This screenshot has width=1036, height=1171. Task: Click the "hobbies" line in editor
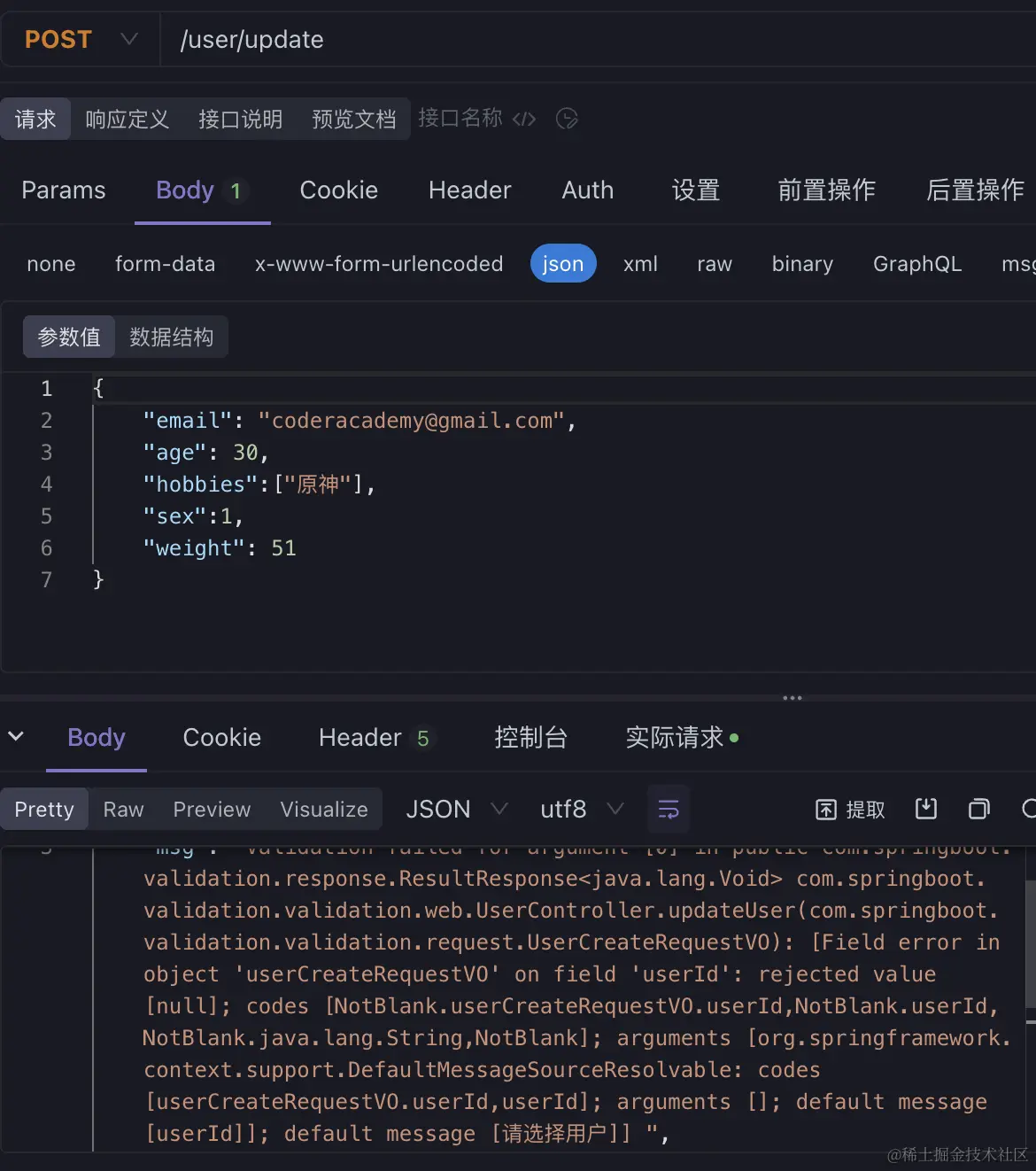point(259,485)
